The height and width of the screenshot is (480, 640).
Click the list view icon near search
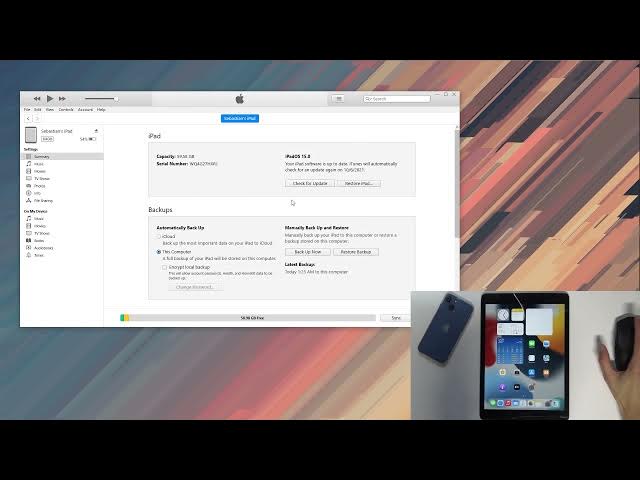coord(338,99)
